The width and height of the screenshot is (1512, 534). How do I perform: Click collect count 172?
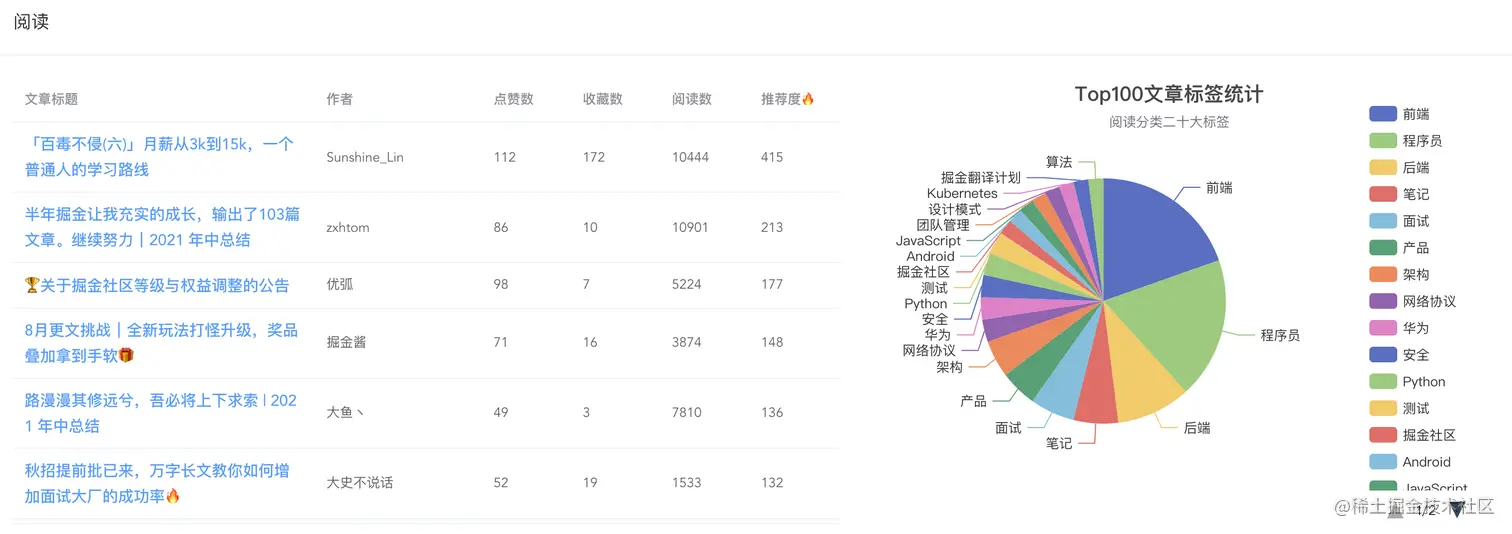coord(594,157)
